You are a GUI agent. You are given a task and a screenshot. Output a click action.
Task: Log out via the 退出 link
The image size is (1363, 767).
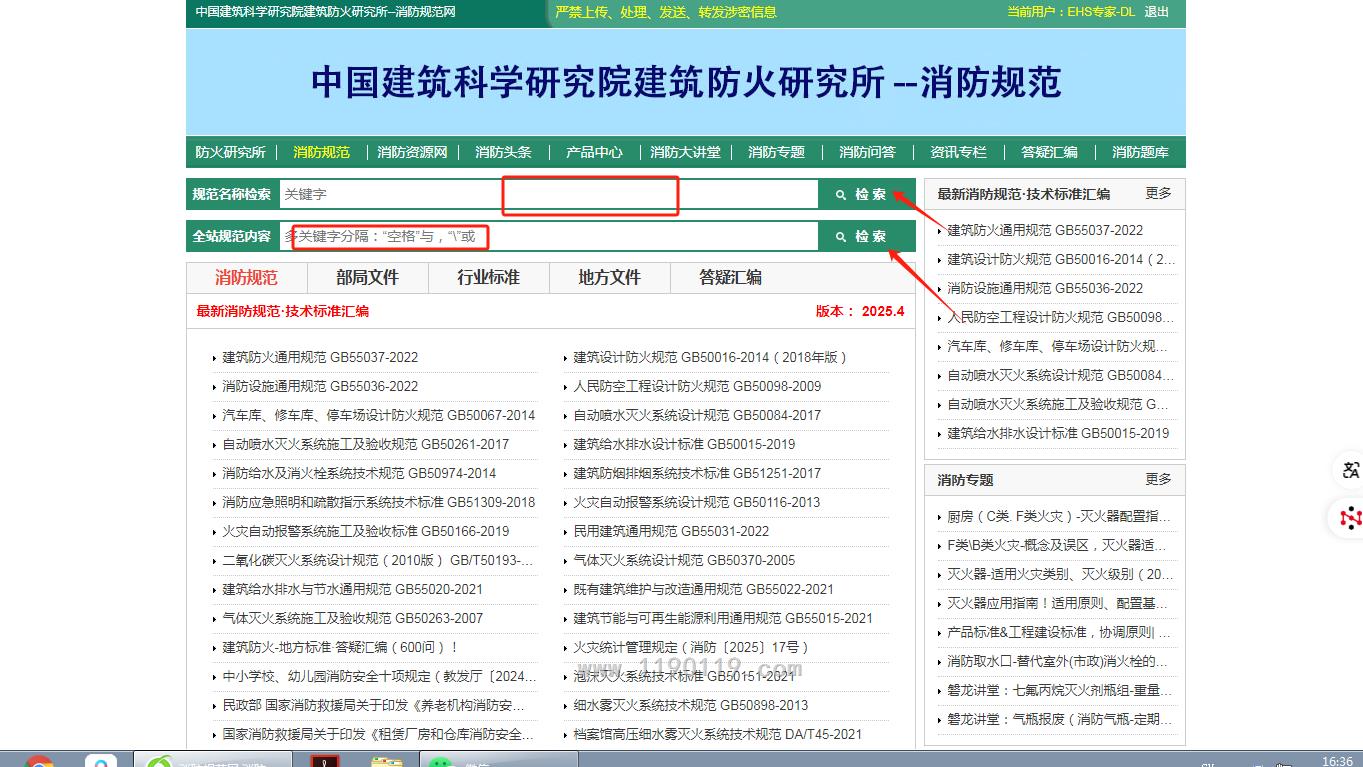pos(1156,12)
